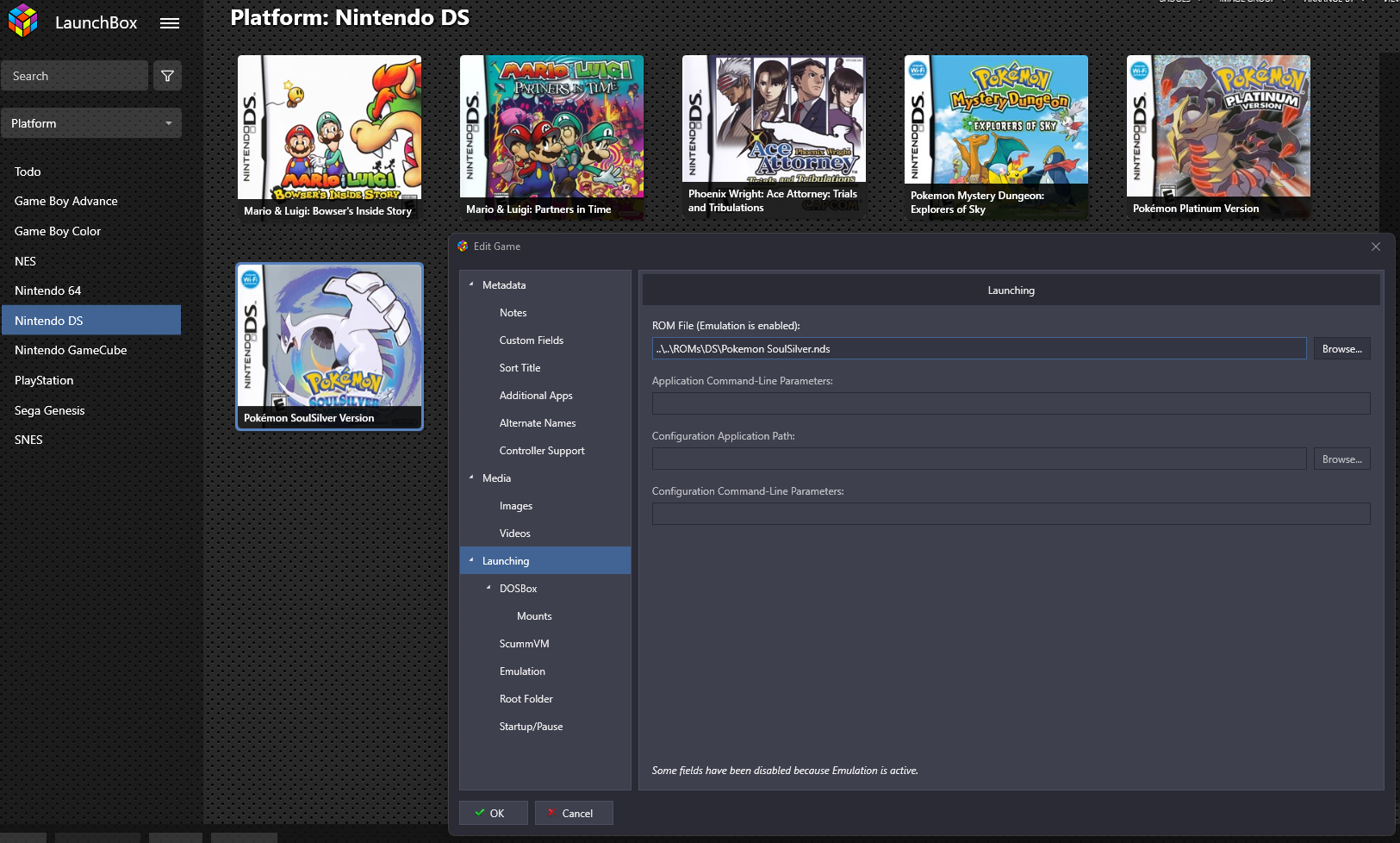Collapse the Metadata tree node arrow
Screen dimensions: 1400x843
coord(471,284)
